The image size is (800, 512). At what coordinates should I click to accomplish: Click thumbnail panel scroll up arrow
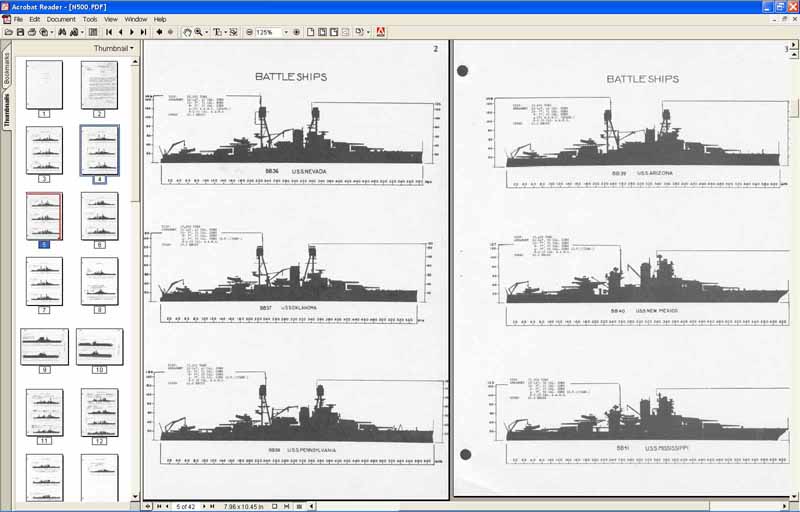point(135,62)
